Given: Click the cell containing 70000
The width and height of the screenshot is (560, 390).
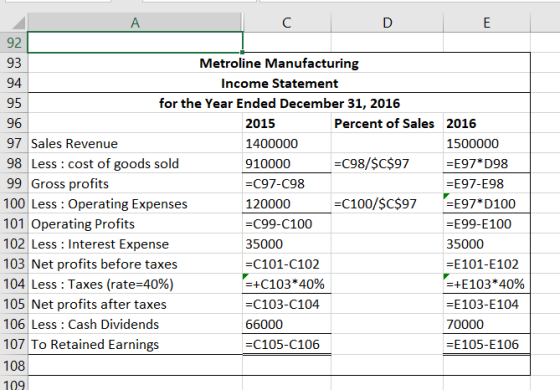Looking at the screenshot, I should pyautogui.click(x=487, y=325).
